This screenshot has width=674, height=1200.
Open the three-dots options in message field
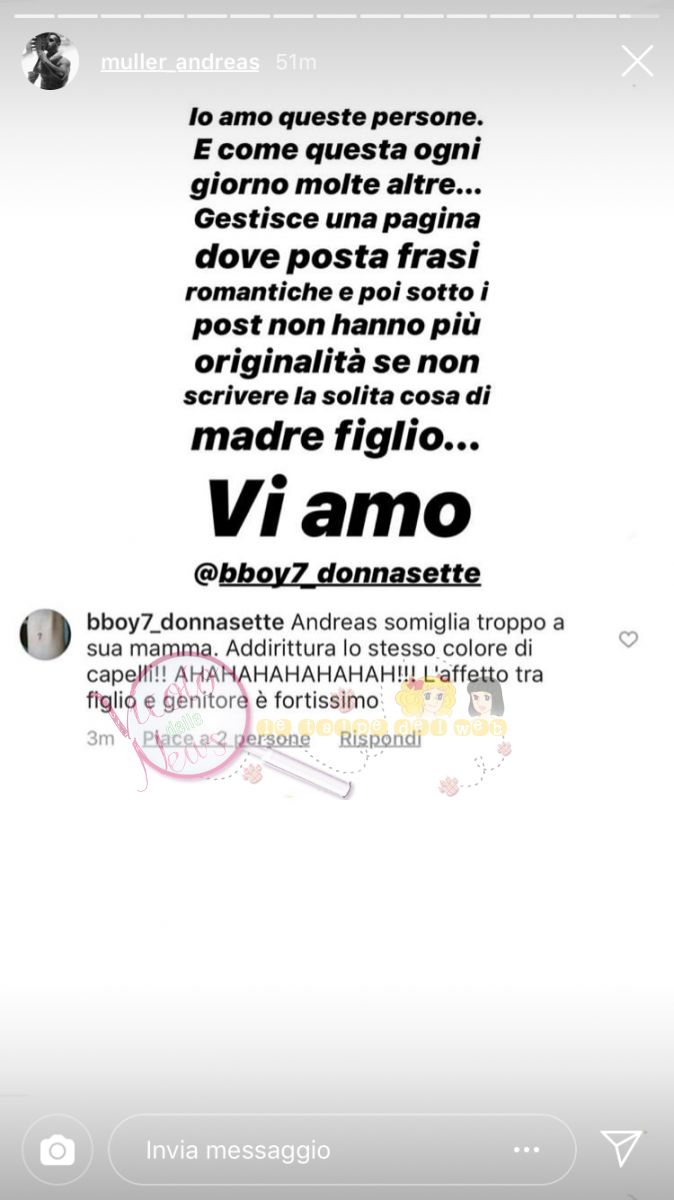527,1150
